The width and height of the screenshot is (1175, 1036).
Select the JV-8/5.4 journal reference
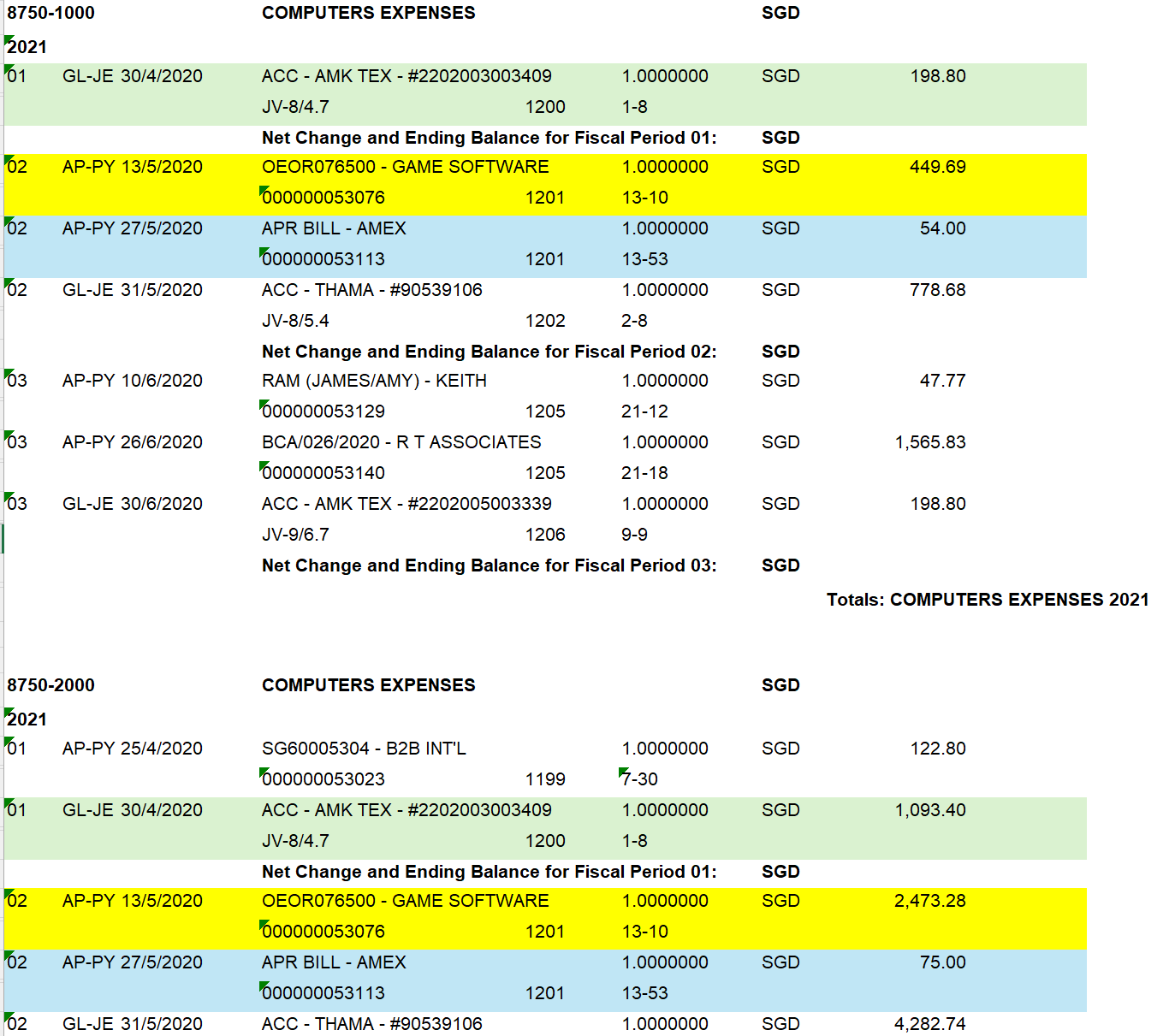point(295,321)
